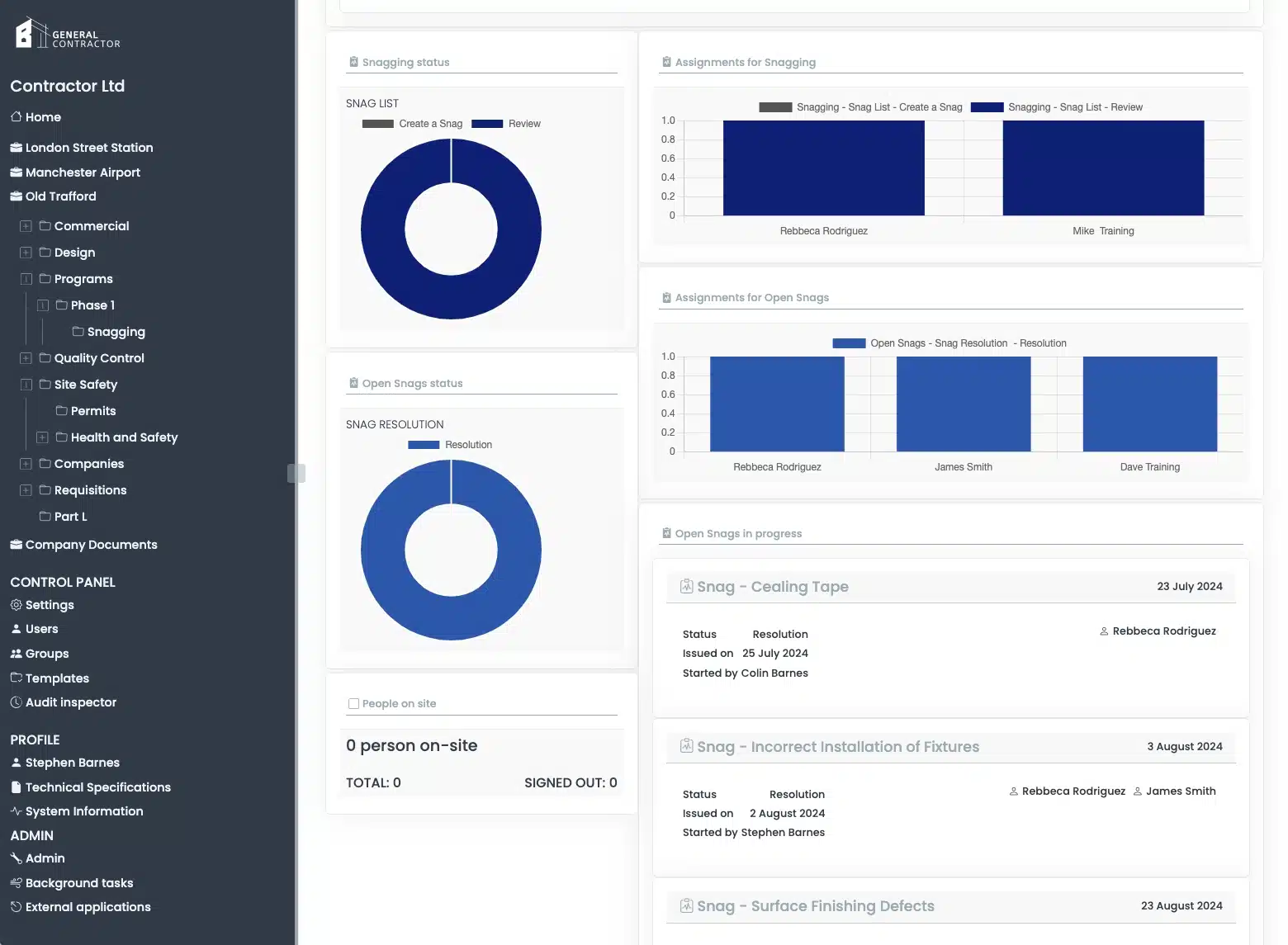Click the Templates folder icon

tap(16, 678)
